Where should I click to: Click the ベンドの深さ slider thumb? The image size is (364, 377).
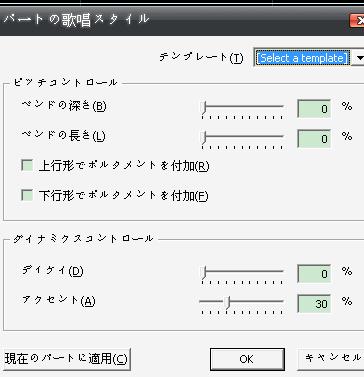(204, 108)
